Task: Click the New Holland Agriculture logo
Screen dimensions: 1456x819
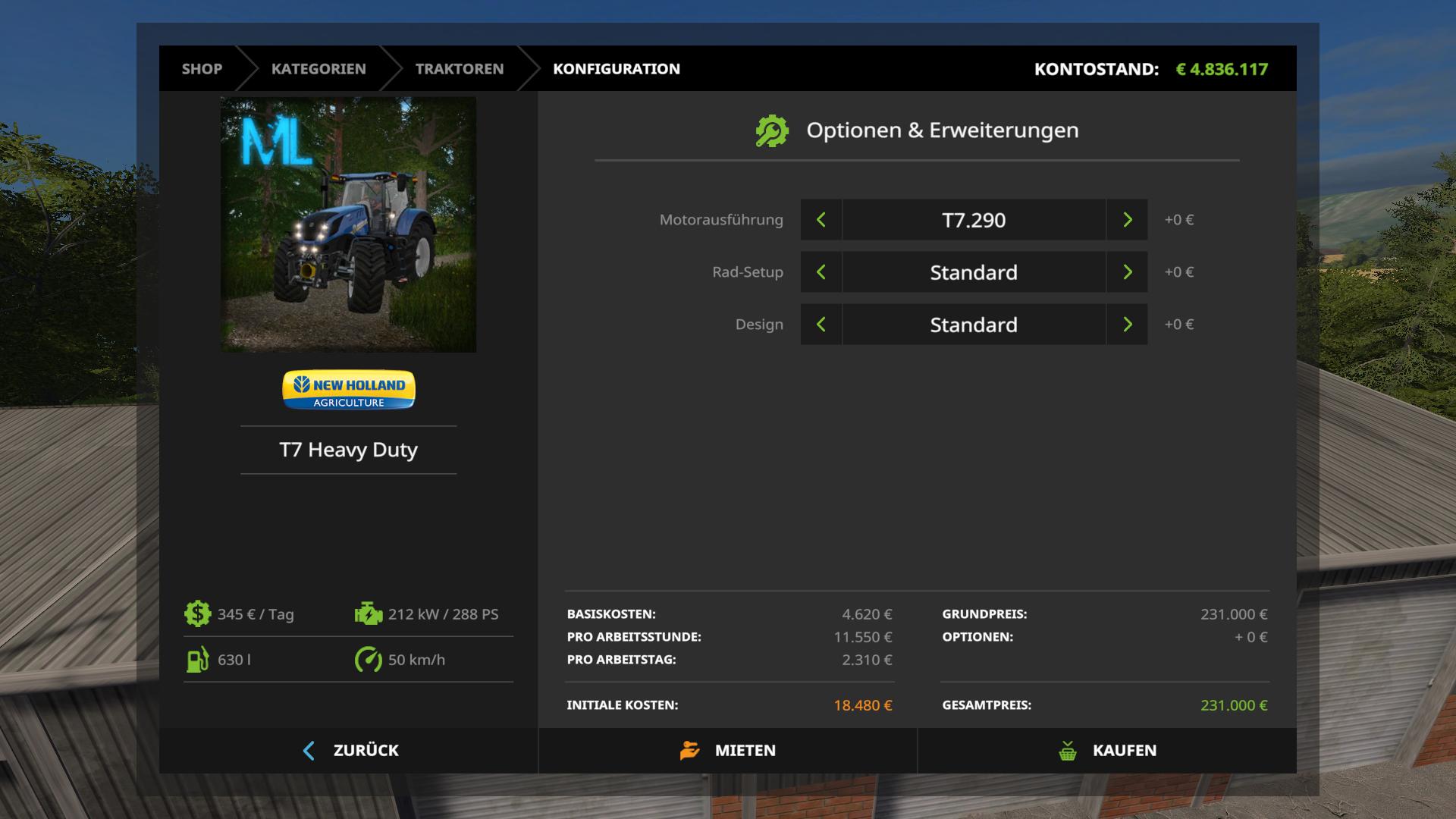Action: click(349, 390)
